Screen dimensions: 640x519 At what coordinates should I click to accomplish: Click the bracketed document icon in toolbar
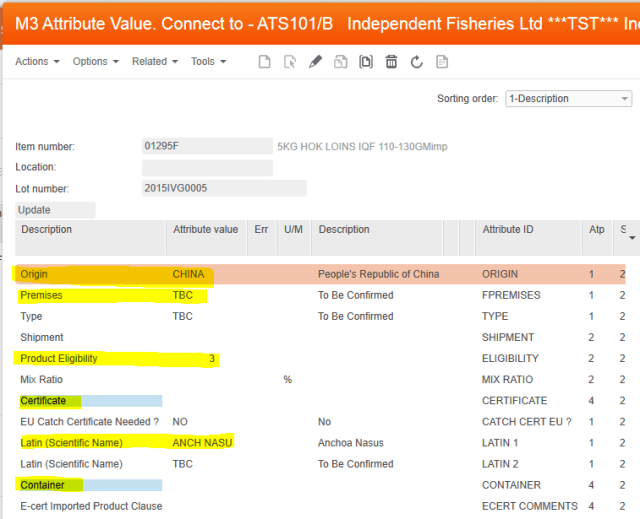click(366, 62)
